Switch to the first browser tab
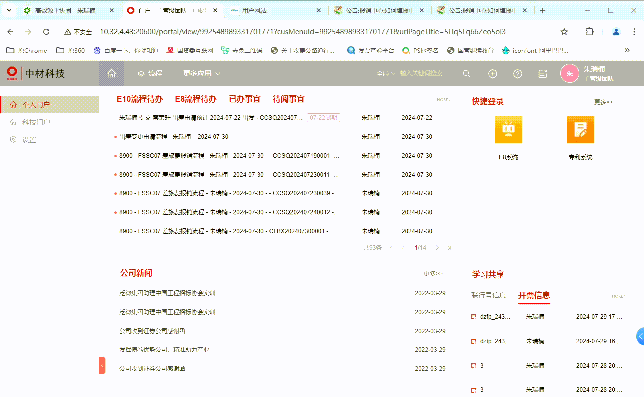The width and height of the screenshot is (644, 397). coord(68,11)
